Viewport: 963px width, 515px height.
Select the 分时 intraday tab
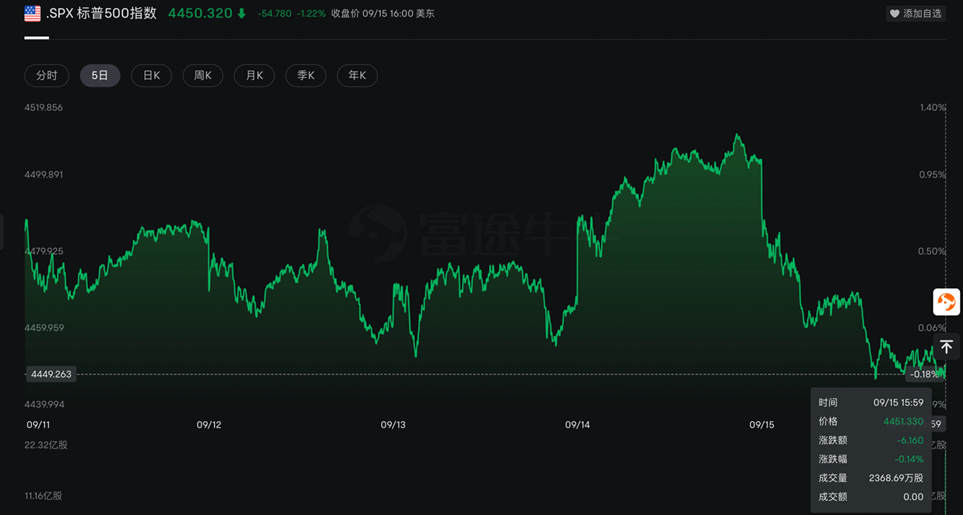(47, 76)
